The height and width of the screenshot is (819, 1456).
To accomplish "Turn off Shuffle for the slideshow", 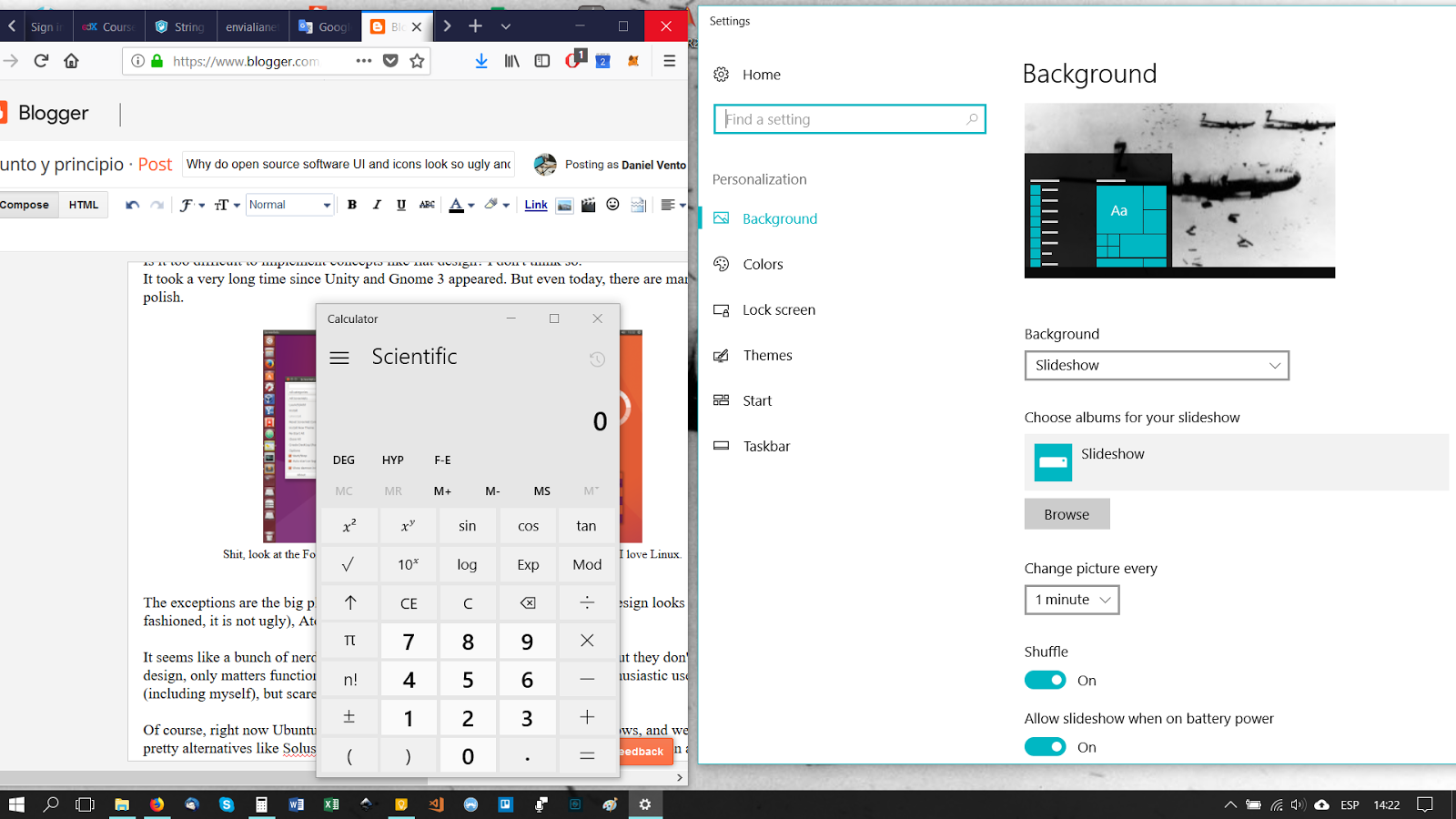I will click(x=1045, y=680).
